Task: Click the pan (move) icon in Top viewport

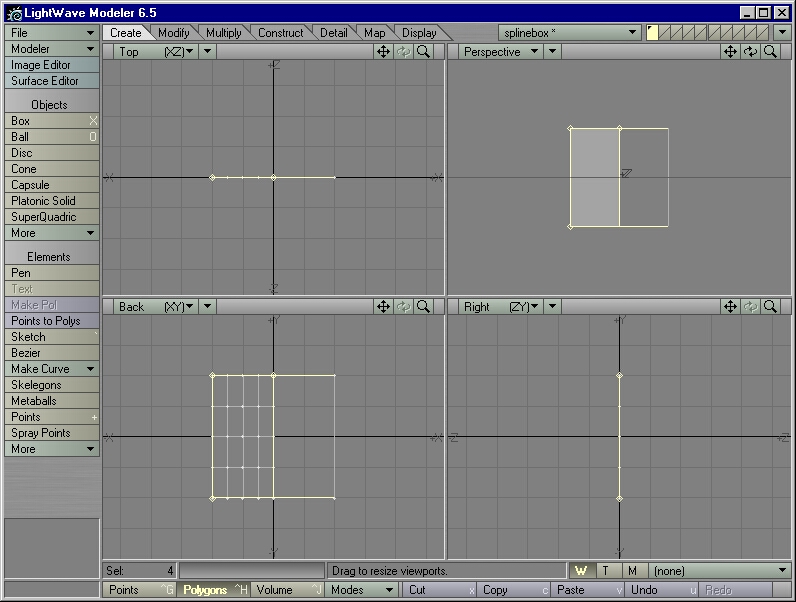Action: point(383,52)
